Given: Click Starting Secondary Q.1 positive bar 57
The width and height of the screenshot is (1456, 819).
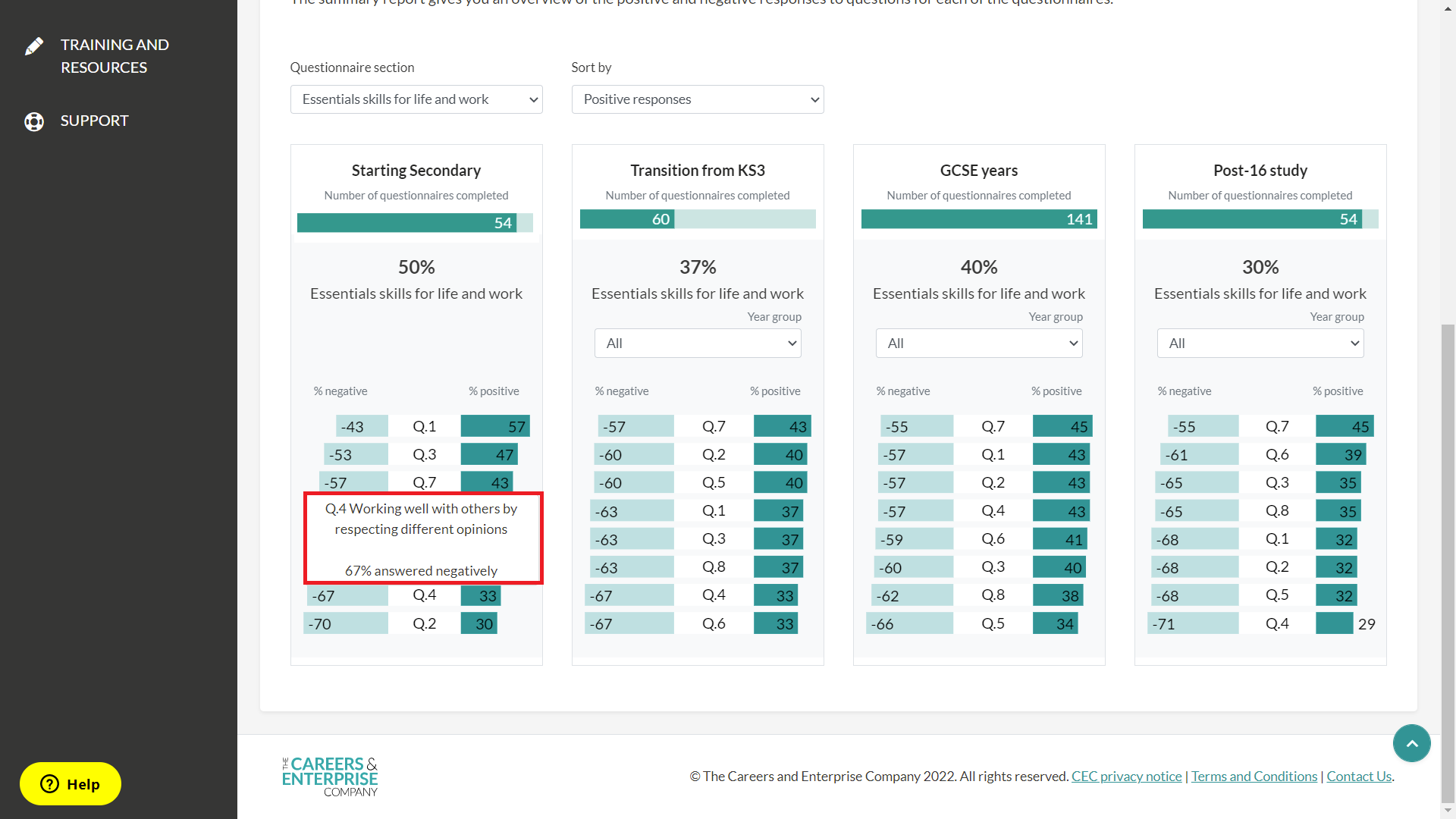Looking at the screenshot, I should click(495, 426).
